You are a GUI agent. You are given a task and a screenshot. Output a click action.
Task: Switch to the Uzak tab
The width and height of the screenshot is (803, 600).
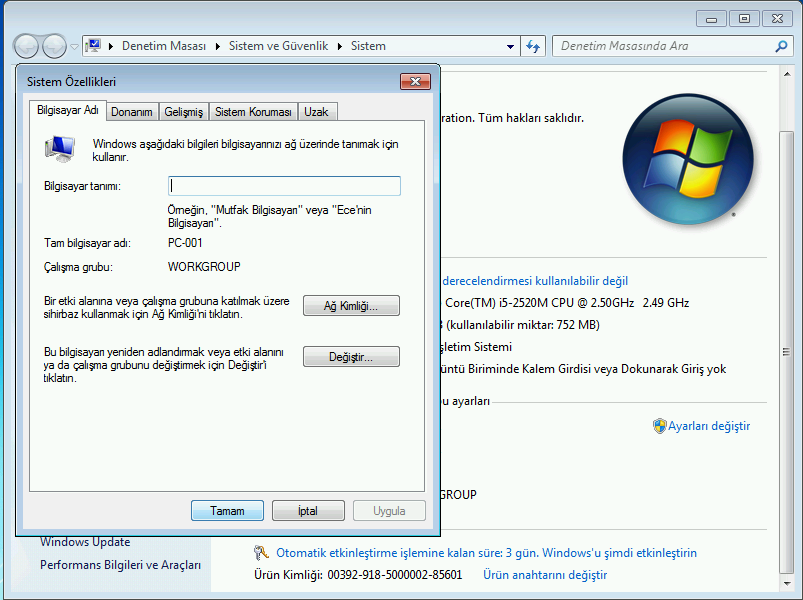tap(316, 112)
